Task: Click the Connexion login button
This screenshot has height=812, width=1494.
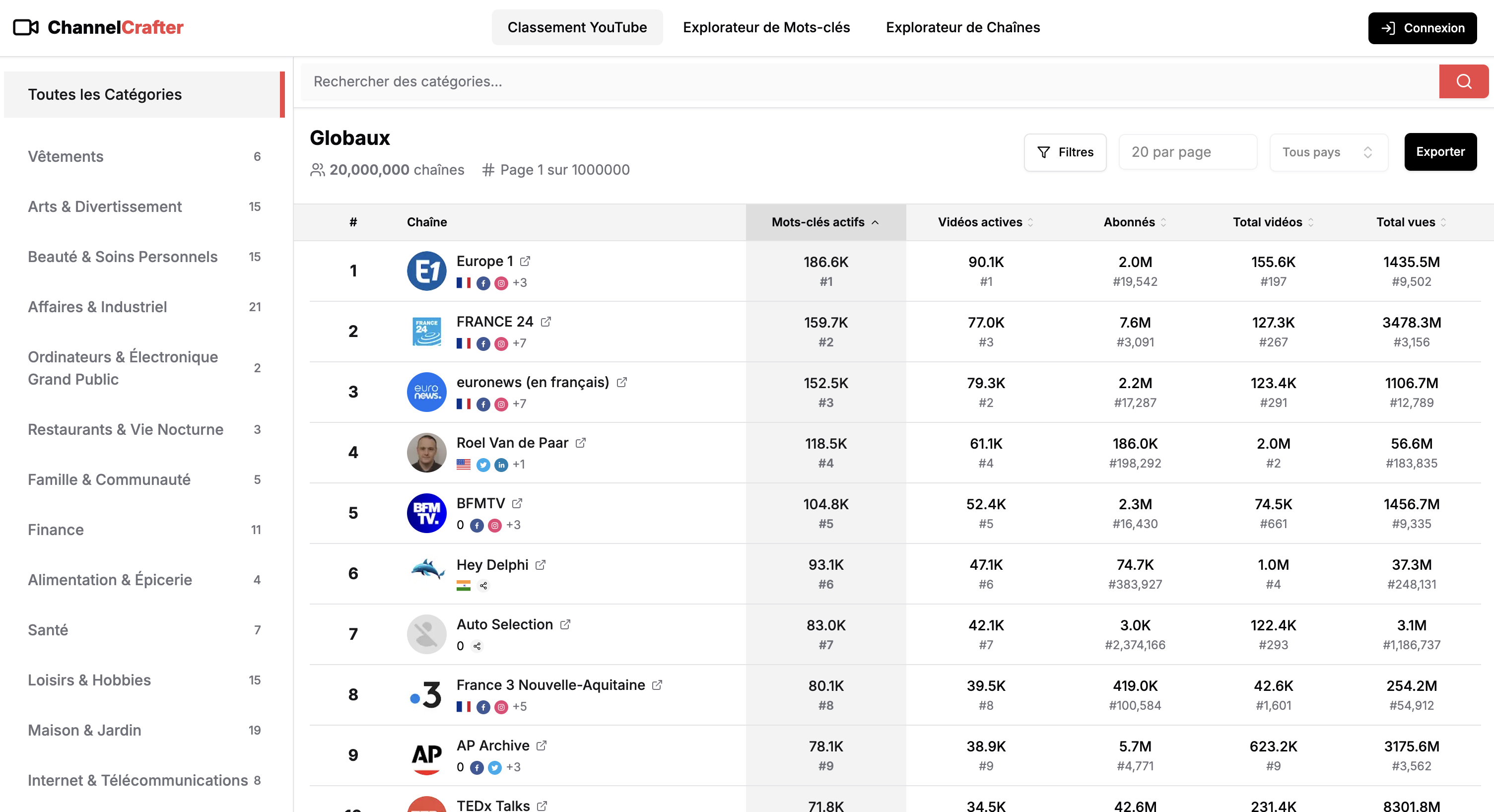Action: tap(1422, 28)
